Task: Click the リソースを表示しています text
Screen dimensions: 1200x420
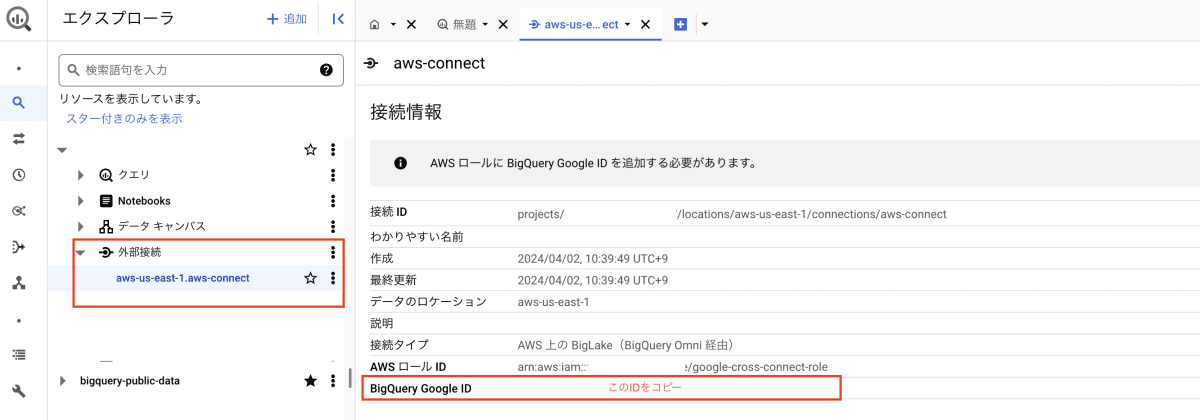Action: pyautogui.click(x=131, y=99)
